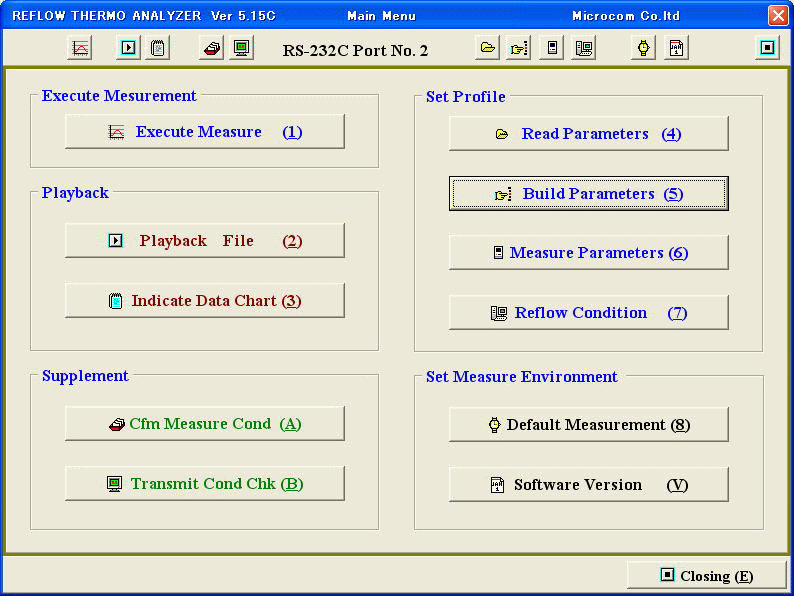This screenshot has height=596, width=794.
Task: Click the Build Parameters hand toolbar icon
Action: [x=519, y=49]
